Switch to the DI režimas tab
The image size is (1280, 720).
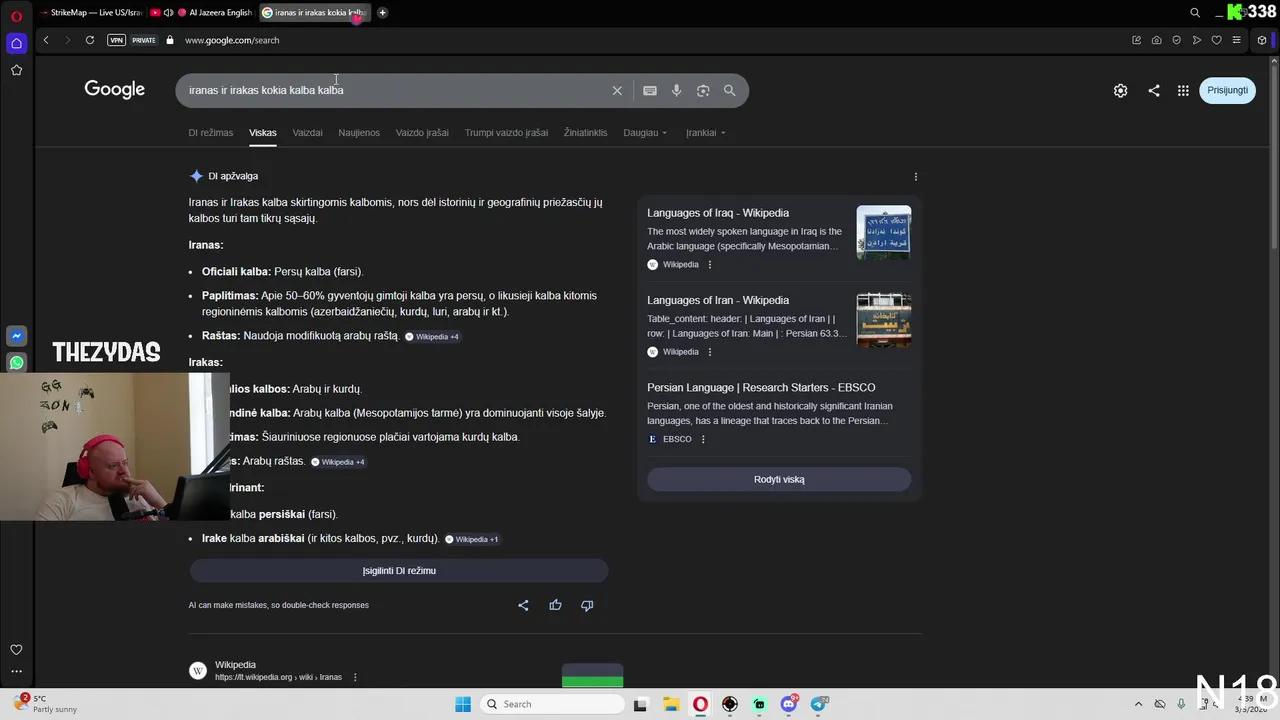pyautogui.click(x=210, y=132)
